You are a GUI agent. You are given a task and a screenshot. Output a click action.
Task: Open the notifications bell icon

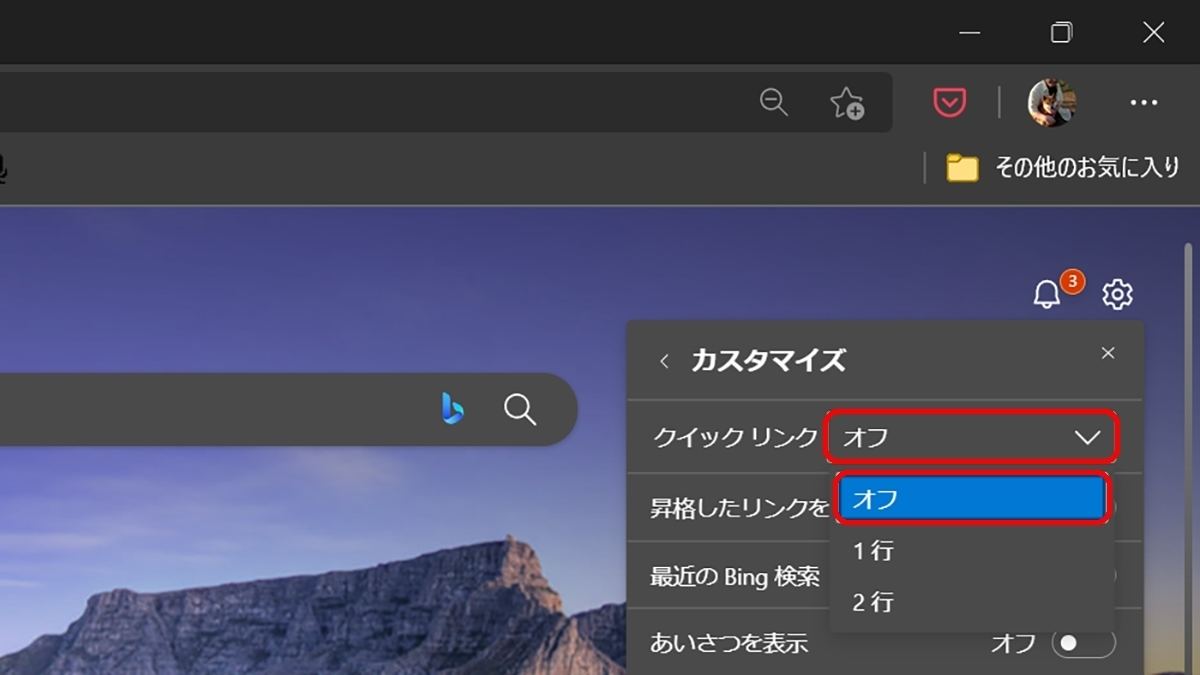(1047, 294)
